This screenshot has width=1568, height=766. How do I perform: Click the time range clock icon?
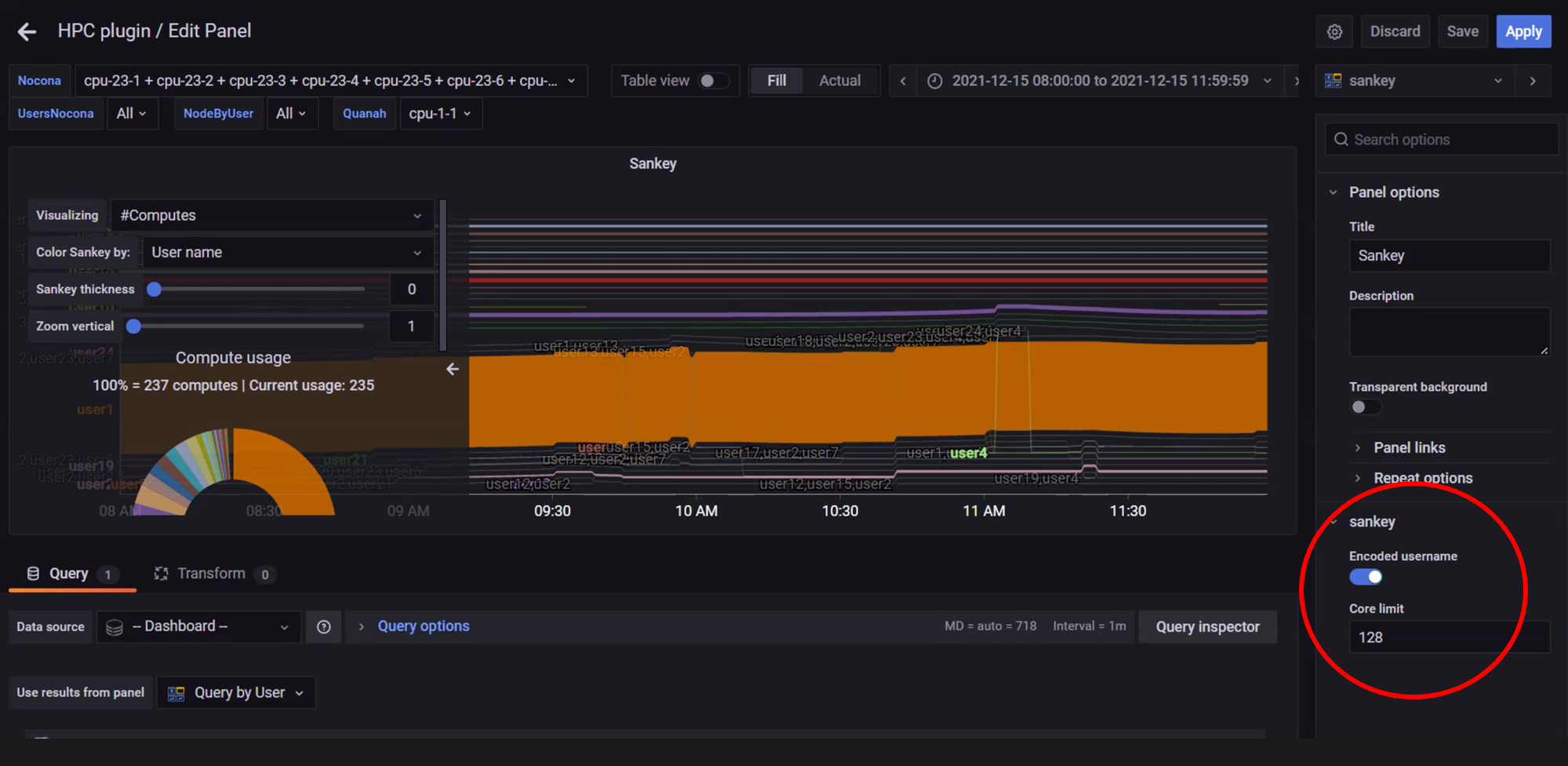click(x=935, y=81)
